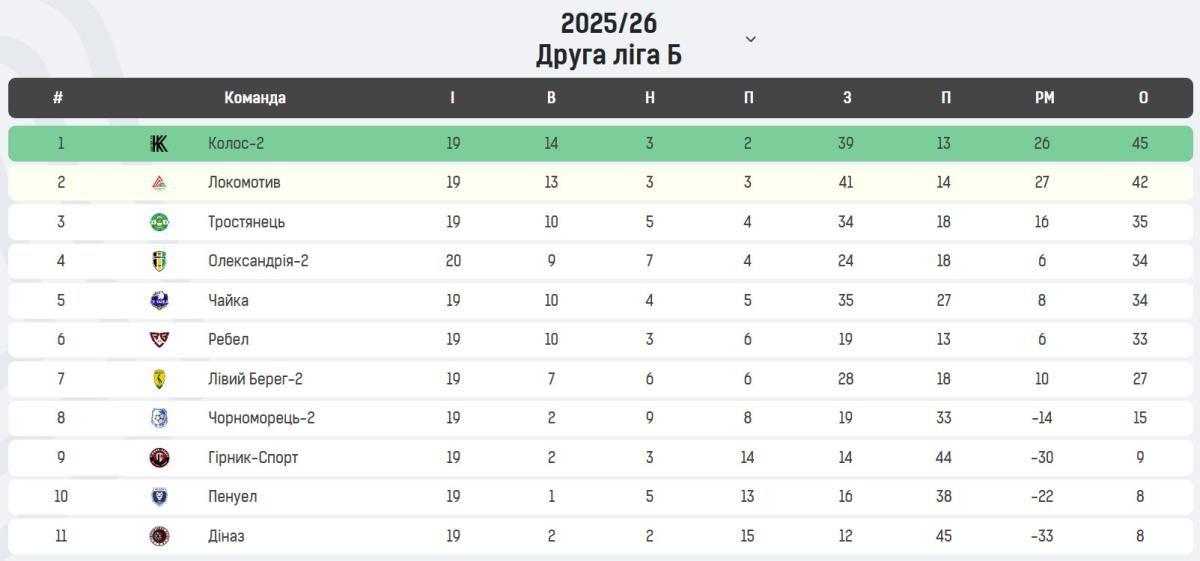The height and width of the screenshot is (561, 1200).
Task: Open the Чорноморець-2 team name link
Action: (261, 418)
